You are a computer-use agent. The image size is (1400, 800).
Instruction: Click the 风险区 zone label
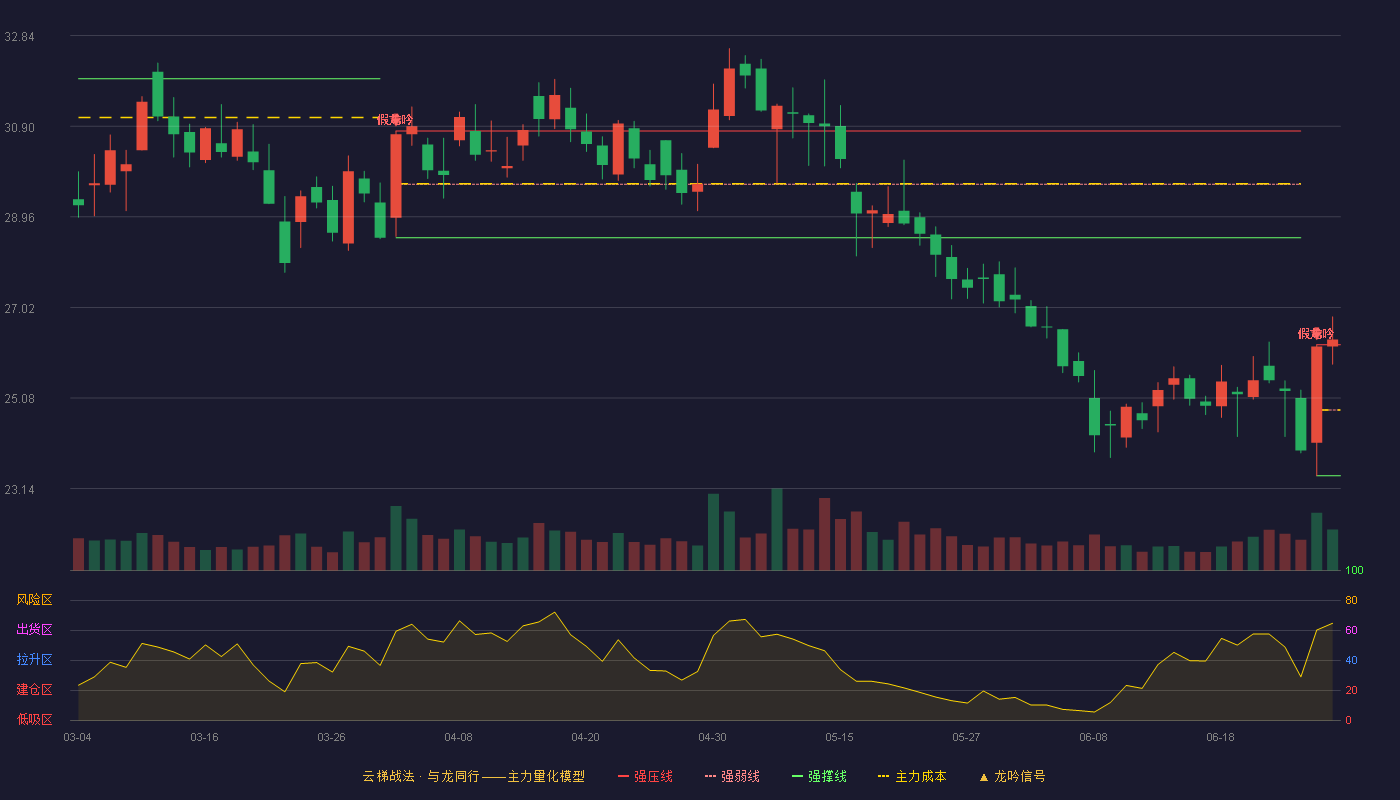point(35,600)
